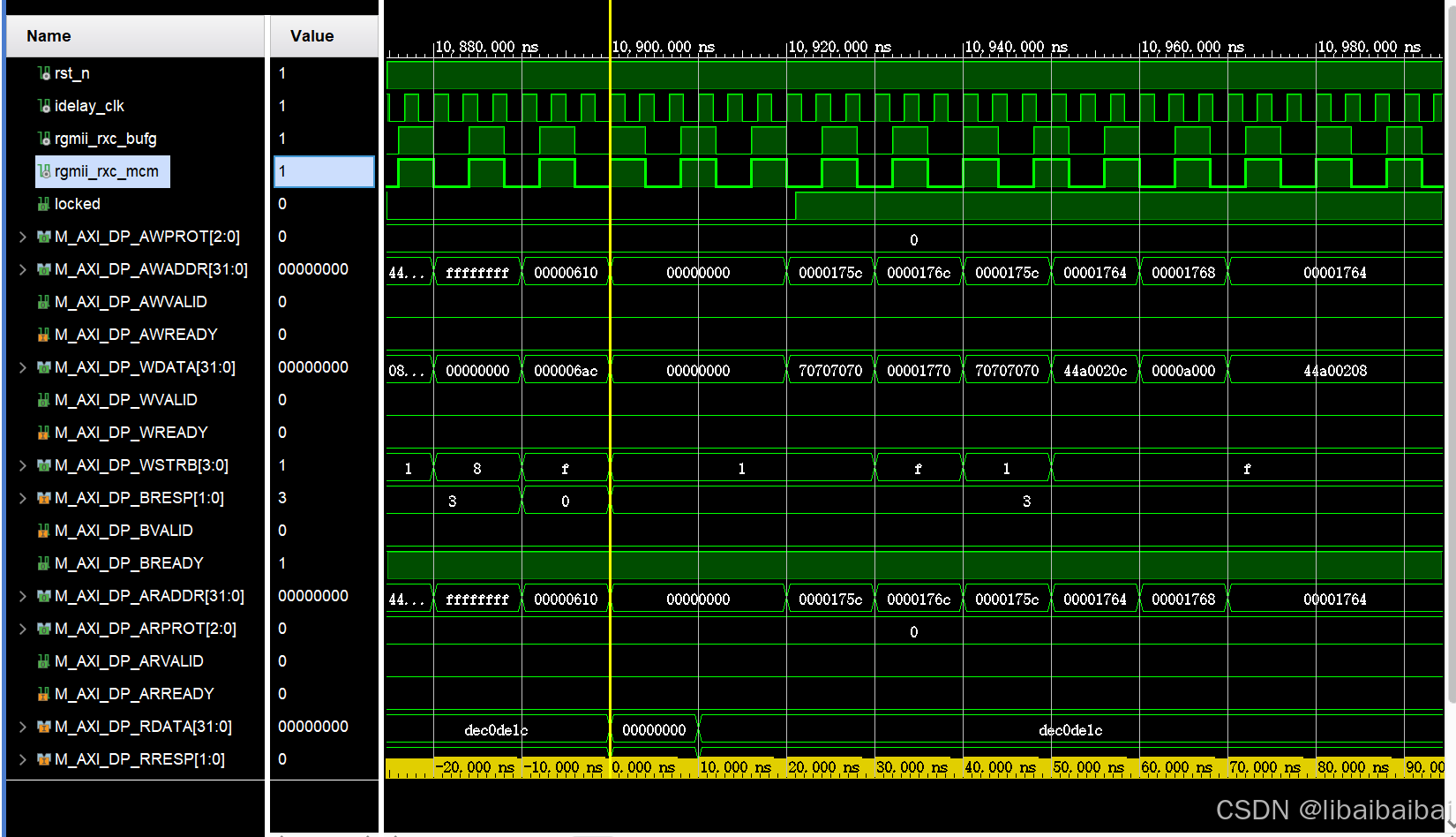Select the M_AXI_DP_BREADY signal name
This screenshot has width=1456, height=837.
(129, 563)
